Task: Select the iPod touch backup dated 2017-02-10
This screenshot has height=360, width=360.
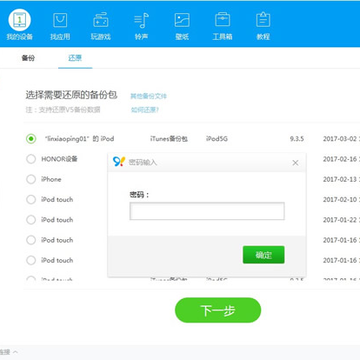Action: [31, 200]
